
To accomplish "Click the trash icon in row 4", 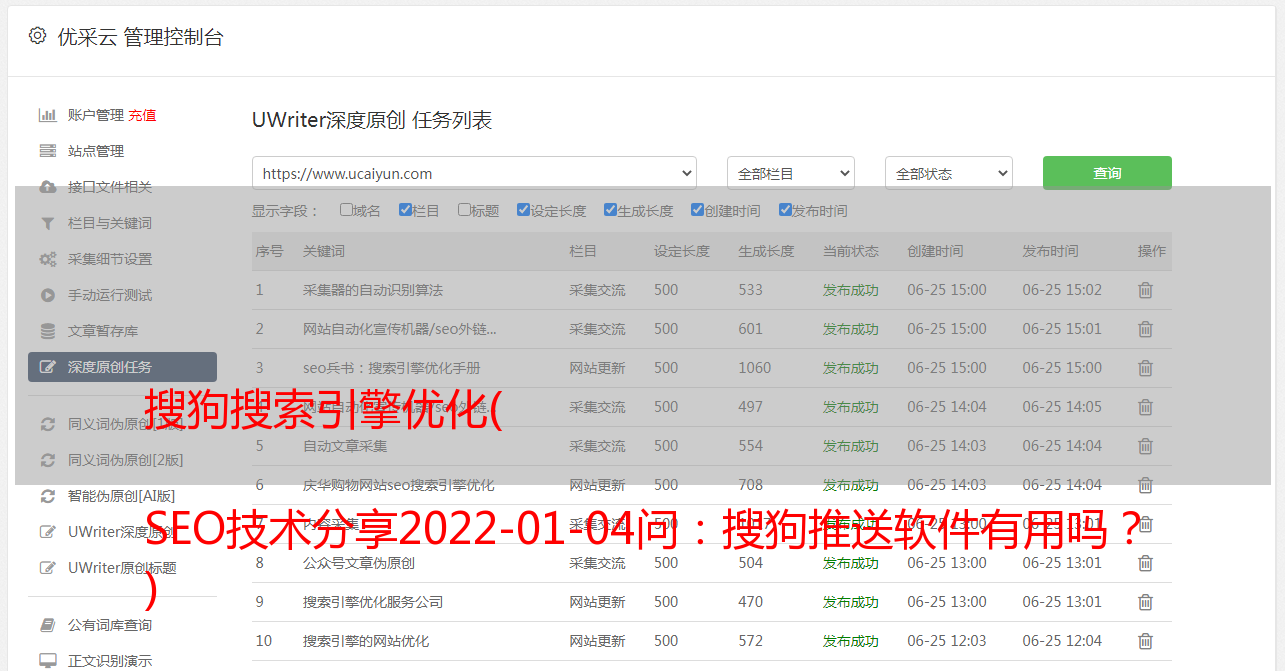I will coord(1145,407).
